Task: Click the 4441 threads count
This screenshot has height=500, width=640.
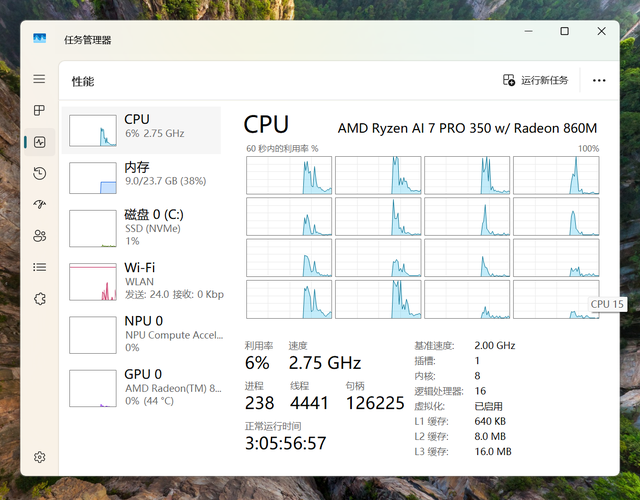Action: (x=309, y=403)
